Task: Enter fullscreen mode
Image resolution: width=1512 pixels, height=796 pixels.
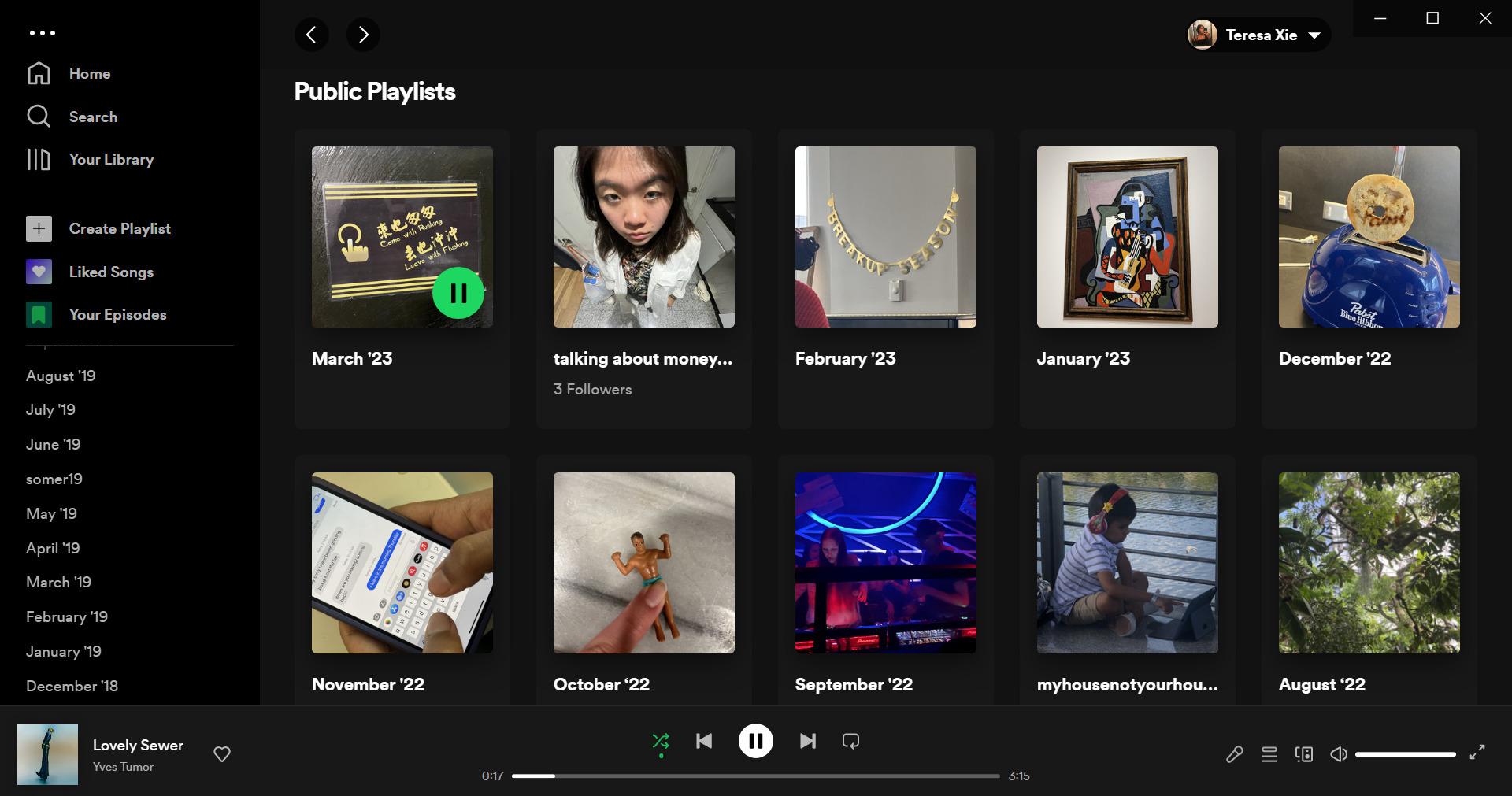Action: [x=1477, y=753]
